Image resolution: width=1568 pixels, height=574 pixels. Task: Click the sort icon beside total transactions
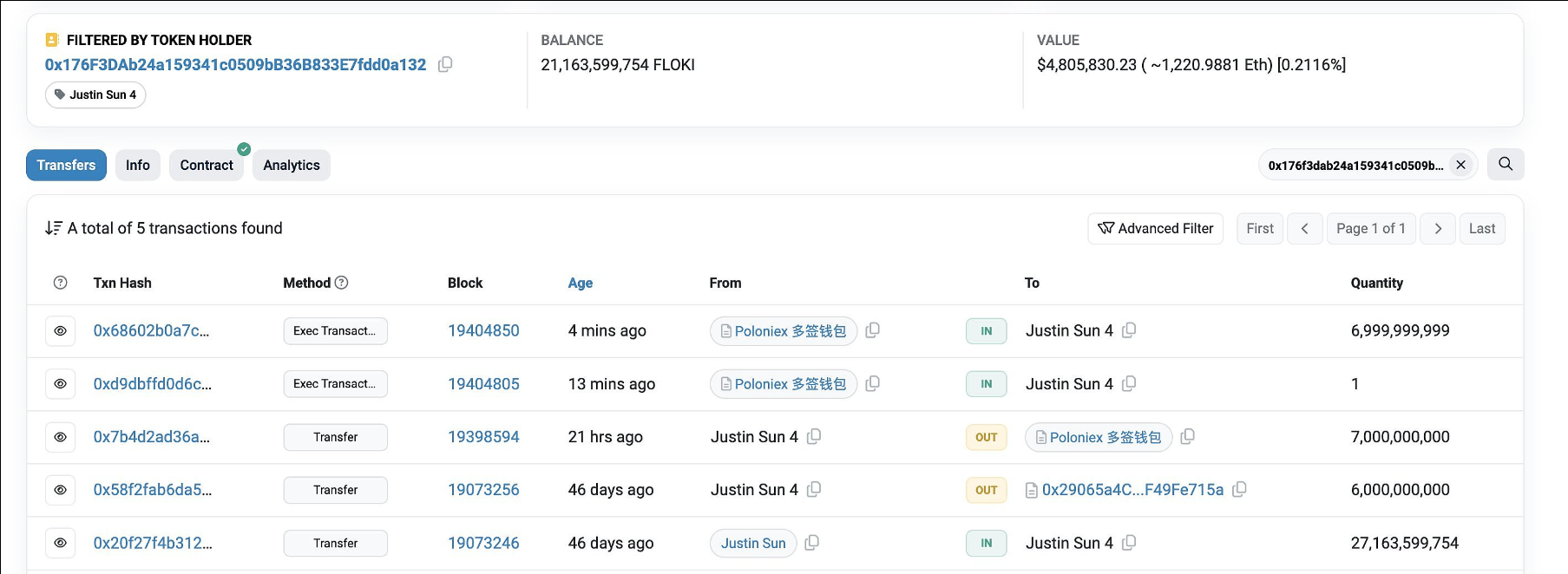click(53, 228)
